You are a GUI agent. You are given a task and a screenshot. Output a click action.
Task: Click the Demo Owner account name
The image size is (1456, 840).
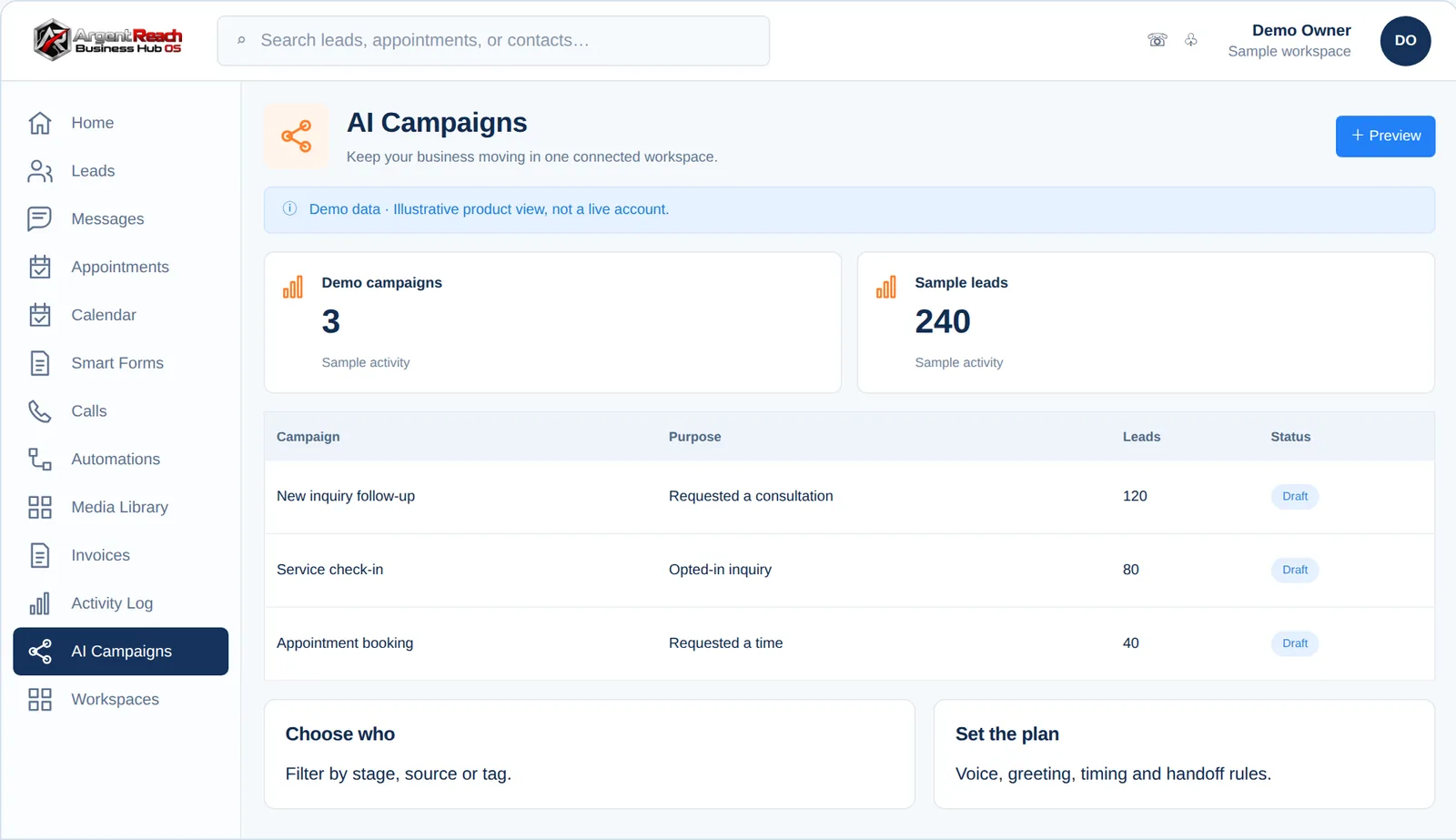pos(1301,31)
